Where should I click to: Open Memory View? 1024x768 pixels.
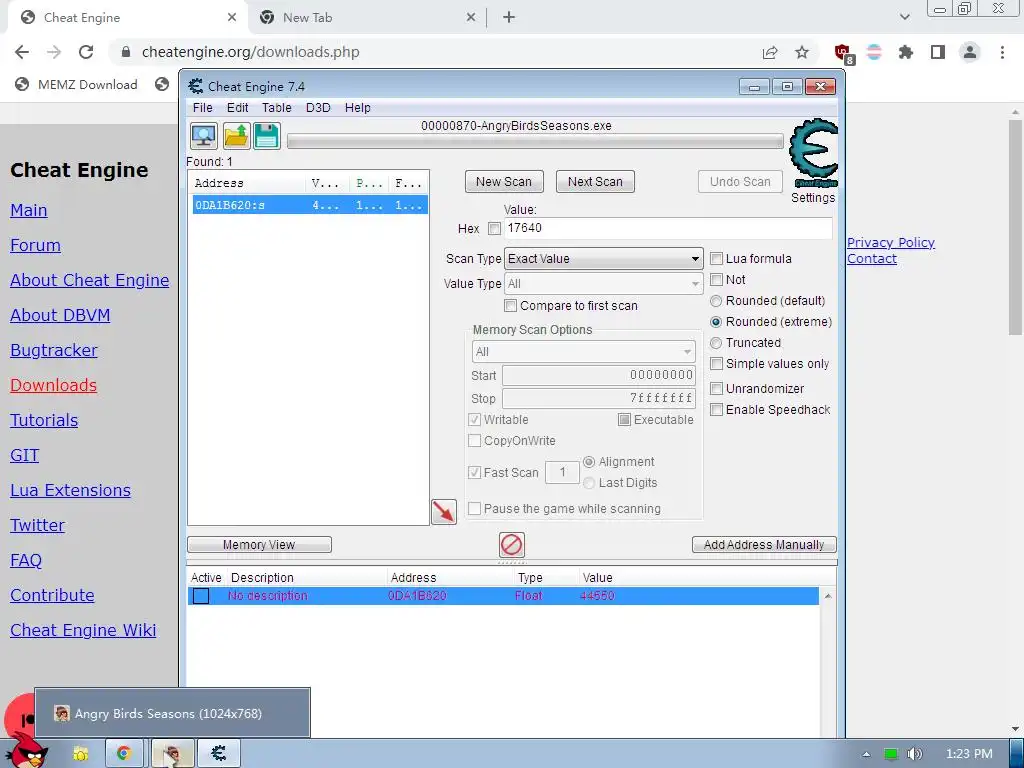pos(259,545)
